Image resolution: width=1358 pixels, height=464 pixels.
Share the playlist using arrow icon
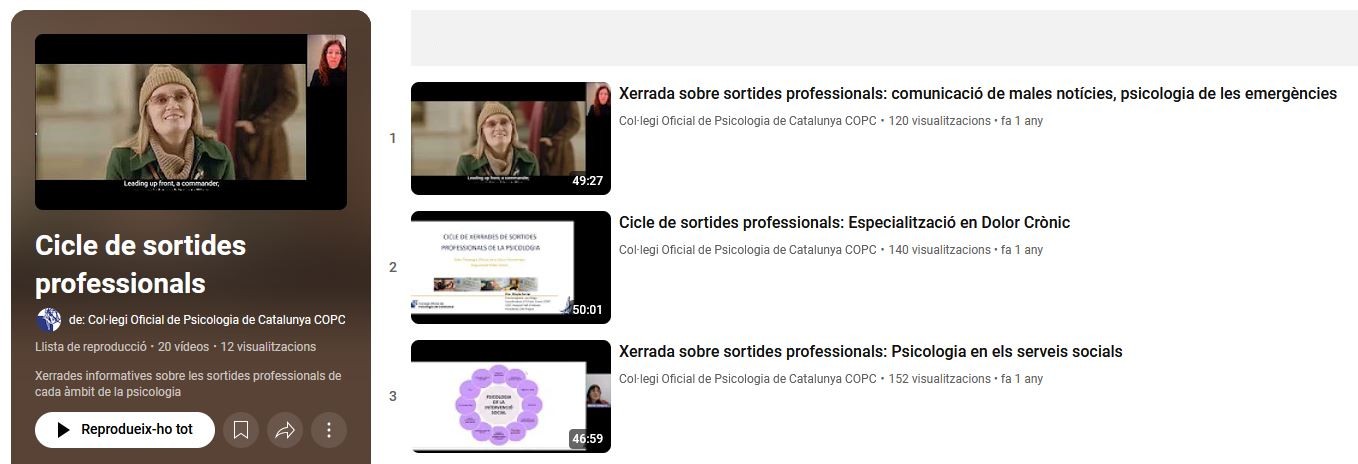pyautogui.click(x=285, y=430)
